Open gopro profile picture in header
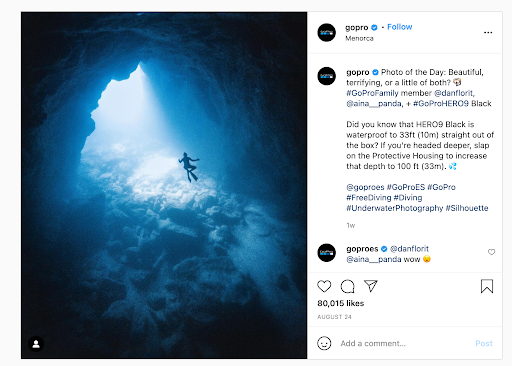Viewport: 512px width, 366px height. pyautogui.click(x=327, y=32)
